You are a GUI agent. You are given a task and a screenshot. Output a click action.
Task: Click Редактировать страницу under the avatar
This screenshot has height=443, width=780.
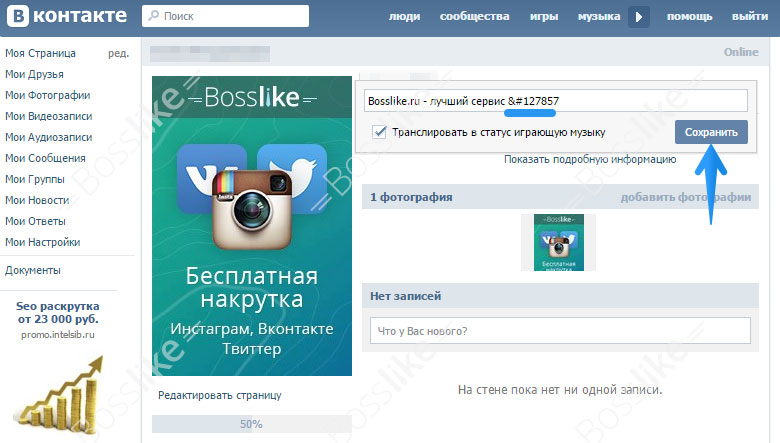coord(220,395)
